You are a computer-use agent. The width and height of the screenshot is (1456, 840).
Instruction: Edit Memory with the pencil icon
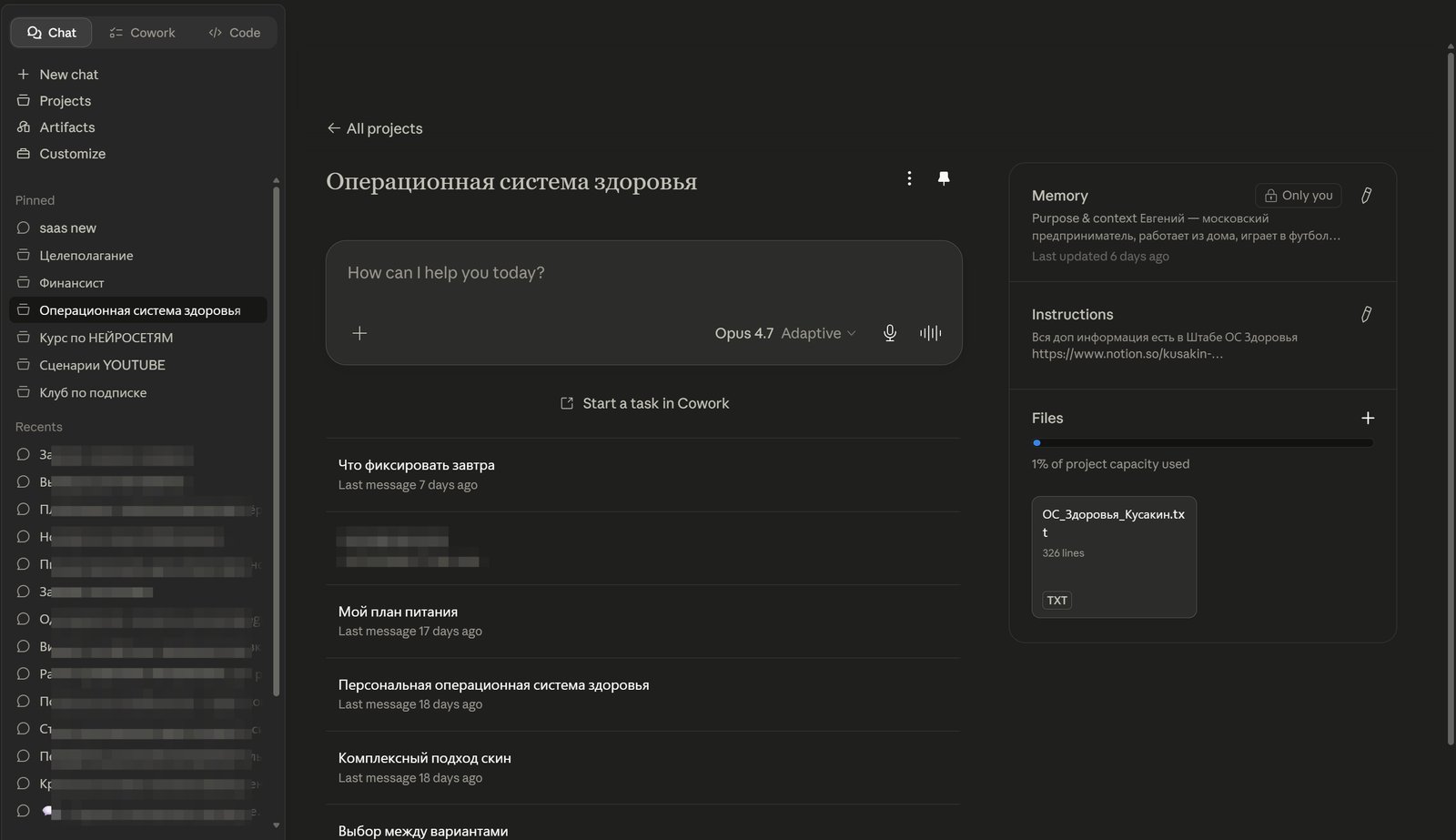pos(1366,196)
